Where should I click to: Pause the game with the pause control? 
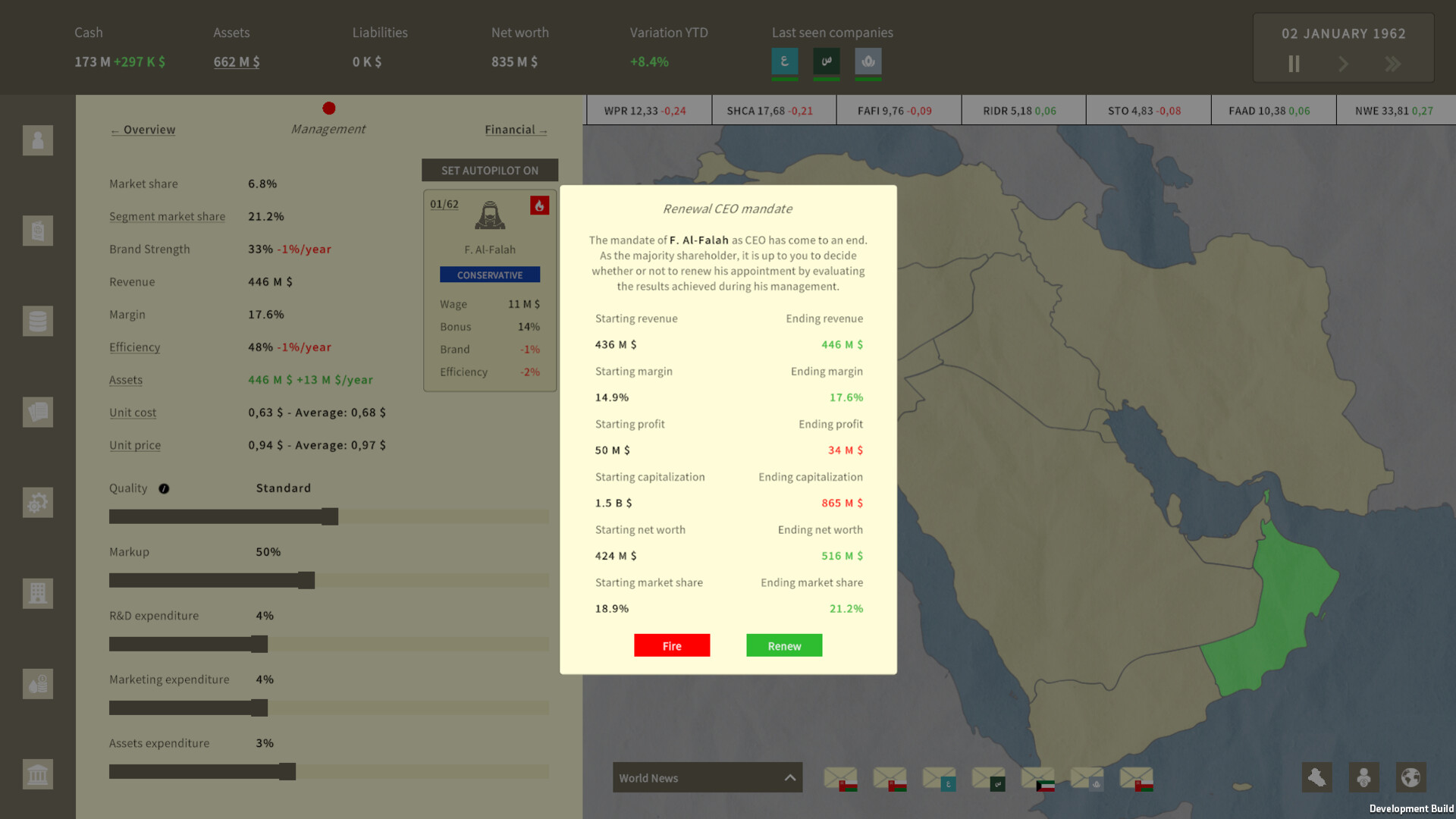pos(1293,64)
